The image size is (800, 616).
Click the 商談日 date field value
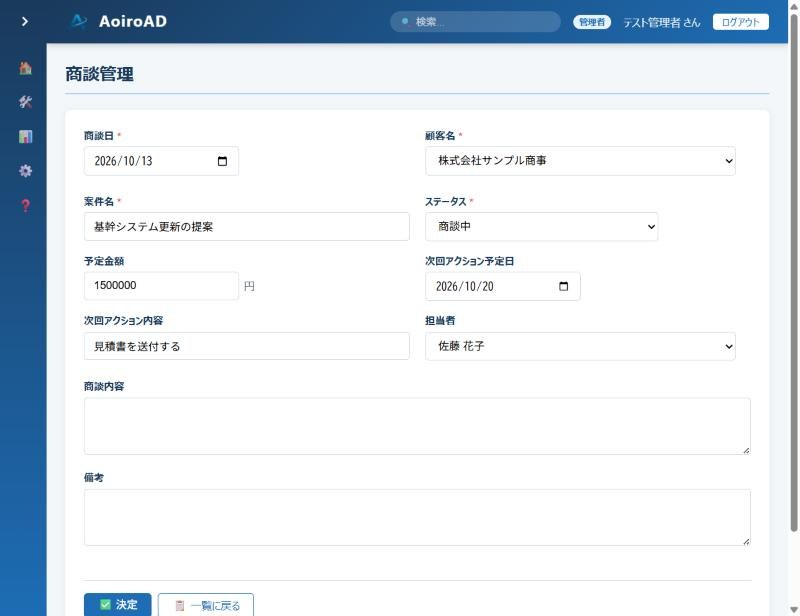click(123, 161)
